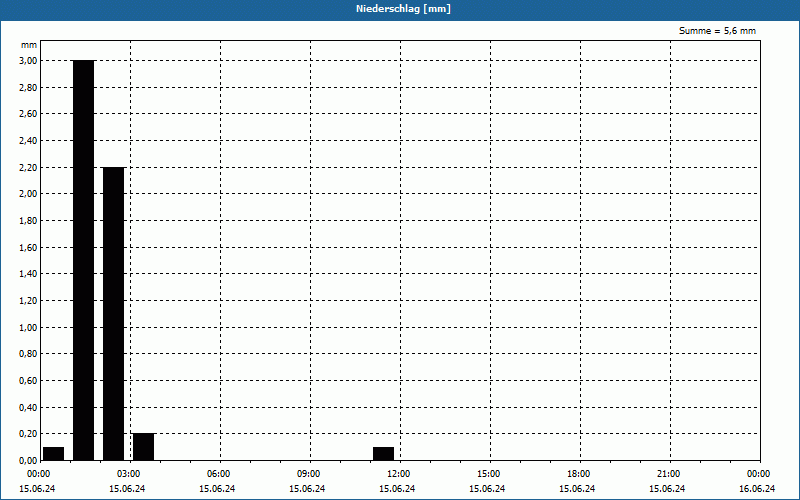Click the 2,40 y-axis label
The image size is (800, 500).
coord(28,141)
